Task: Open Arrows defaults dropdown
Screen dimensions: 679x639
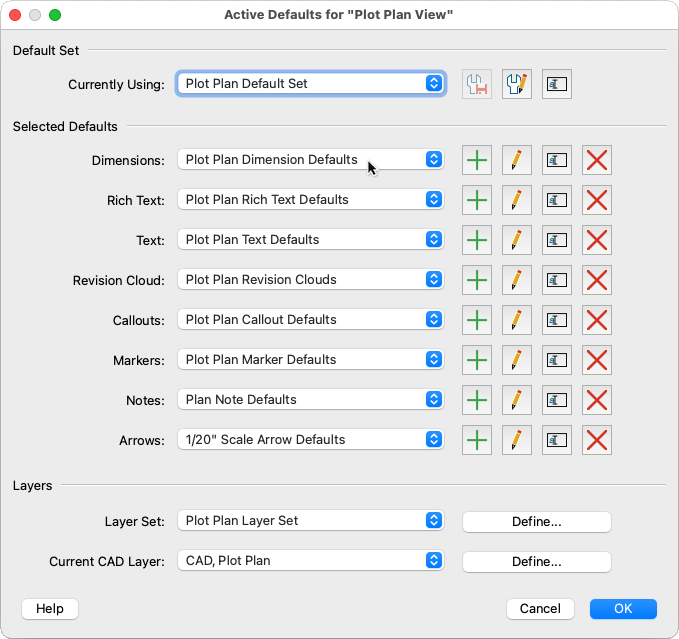Action: pyautogui.click(x=311, y=439)
